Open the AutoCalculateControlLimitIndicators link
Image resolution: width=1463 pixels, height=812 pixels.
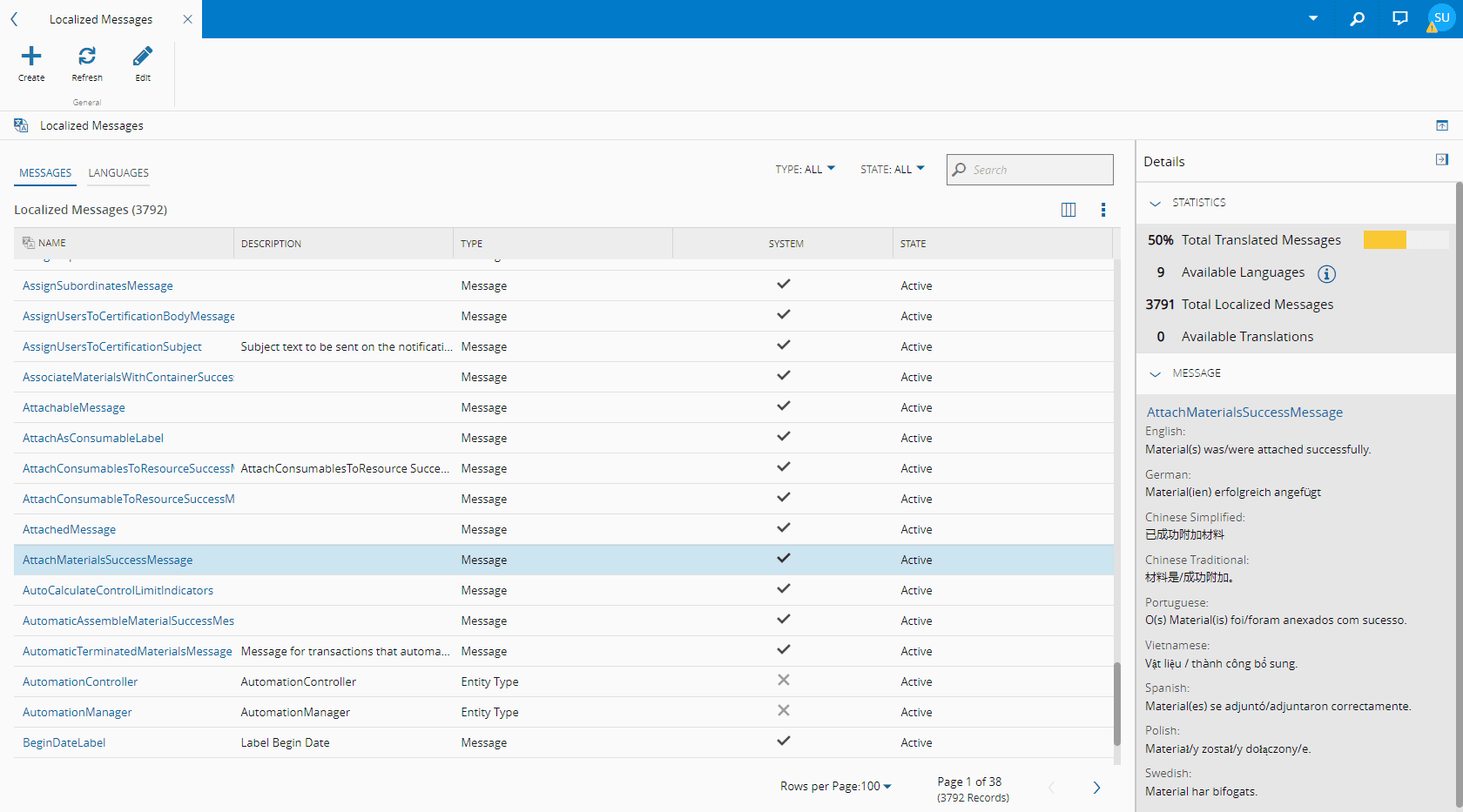tap(118, 591)
